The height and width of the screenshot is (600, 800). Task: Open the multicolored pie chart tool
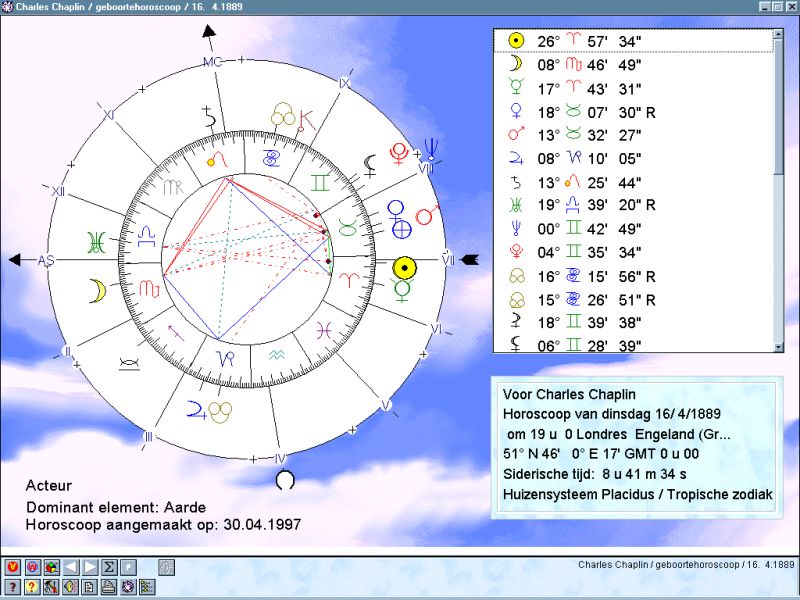pyautogui.click(x=52, y=567)
